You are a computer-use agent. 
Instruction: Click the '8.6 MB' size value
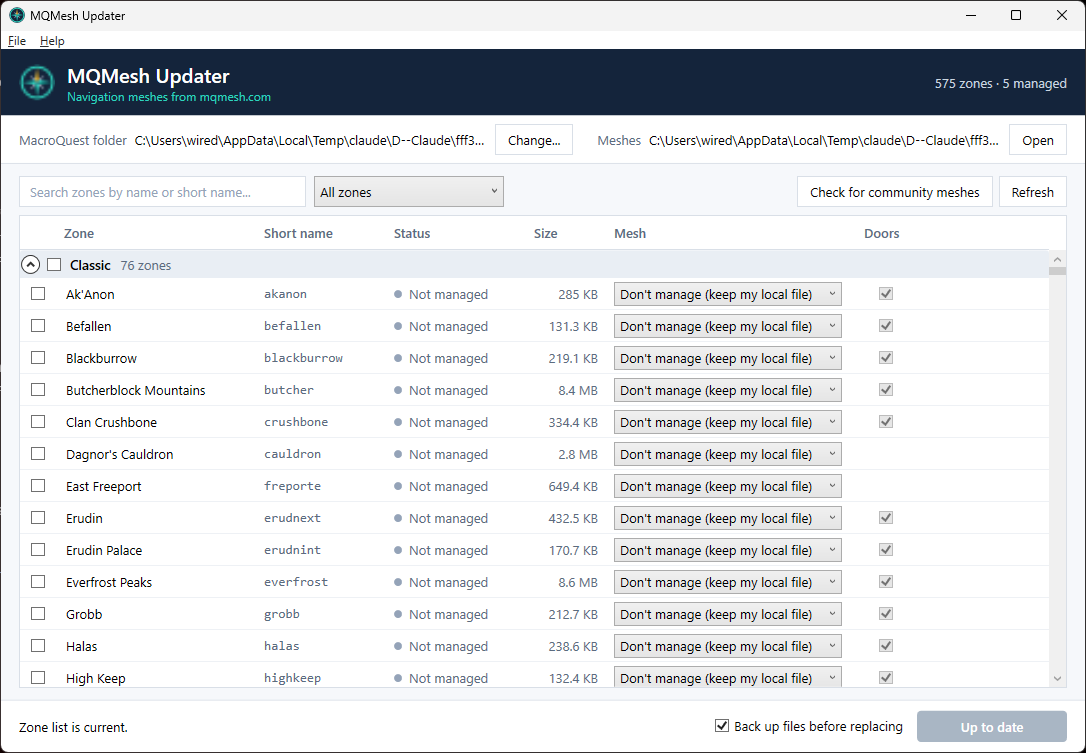[x=578, y=582]
